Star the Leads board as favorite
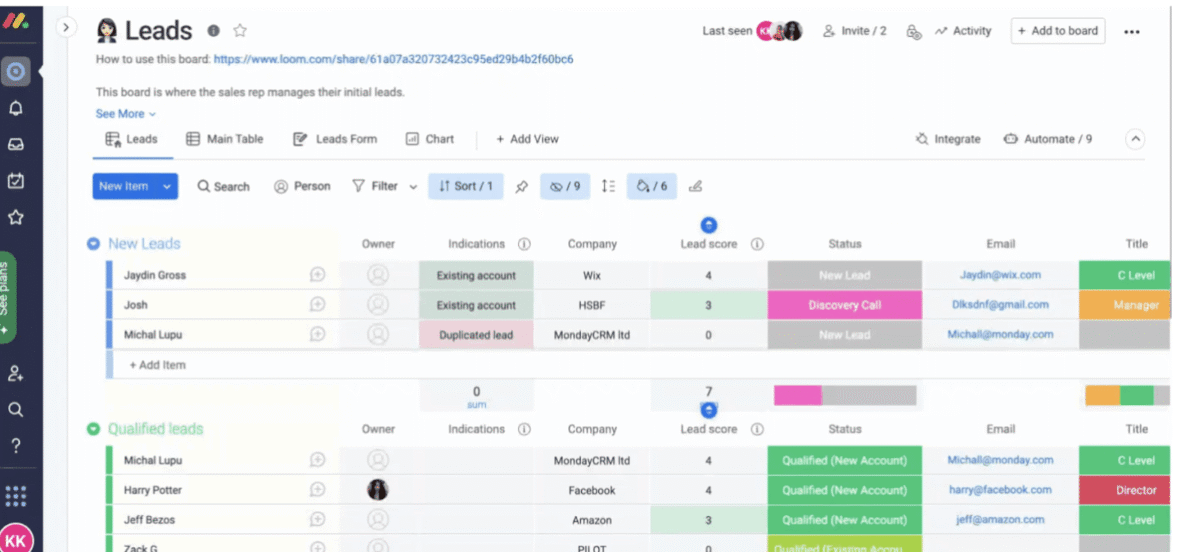The height and width of the screenshot is (552, 1198). pyautogui.click(x=240, y=31)
